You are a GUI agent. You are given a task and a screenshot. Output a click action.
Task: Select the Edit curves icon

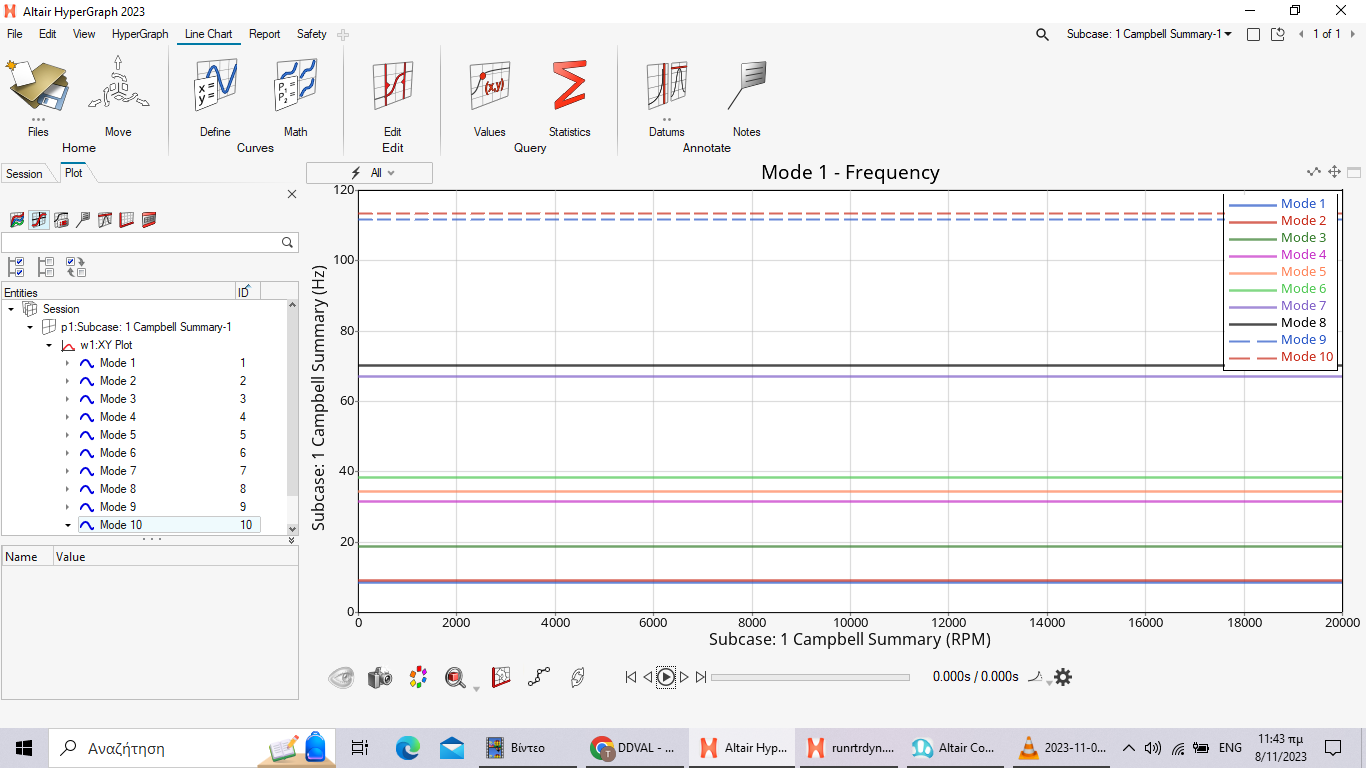[392, 97]
